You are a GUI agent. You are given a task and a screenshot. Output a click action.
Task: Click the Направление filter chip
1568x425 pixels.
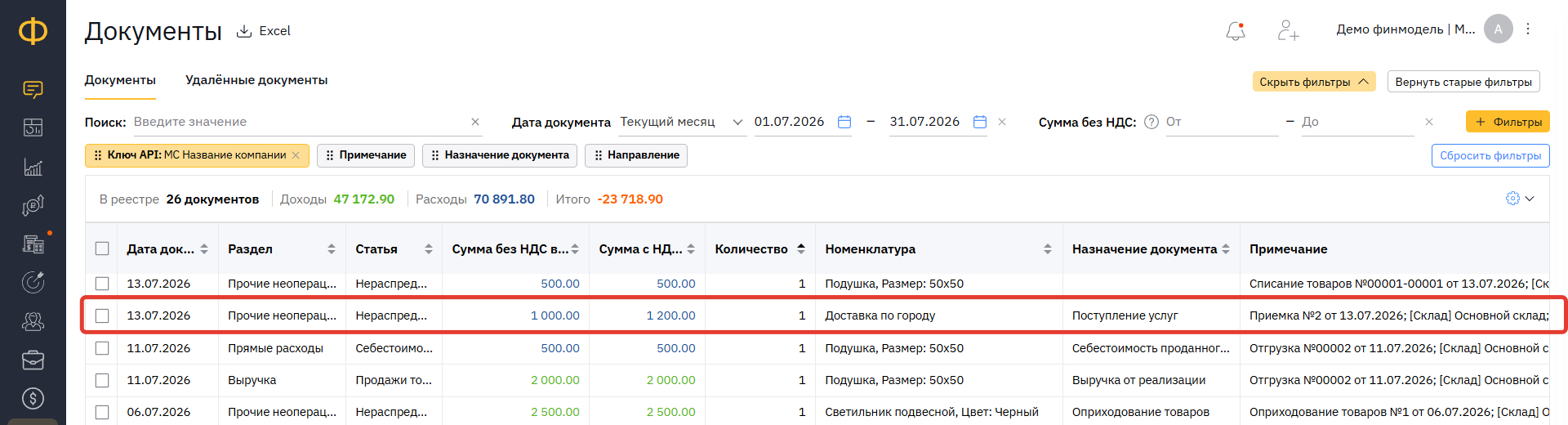pyautogui.click(x=636, y=155)
